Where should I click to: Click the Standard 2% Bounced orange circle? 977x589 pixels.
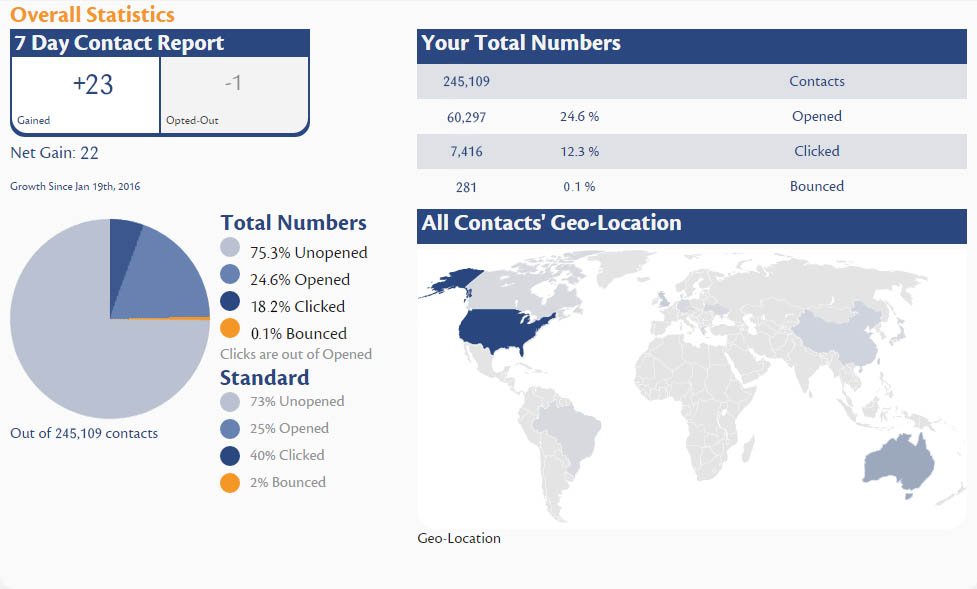tap(230, 483)
